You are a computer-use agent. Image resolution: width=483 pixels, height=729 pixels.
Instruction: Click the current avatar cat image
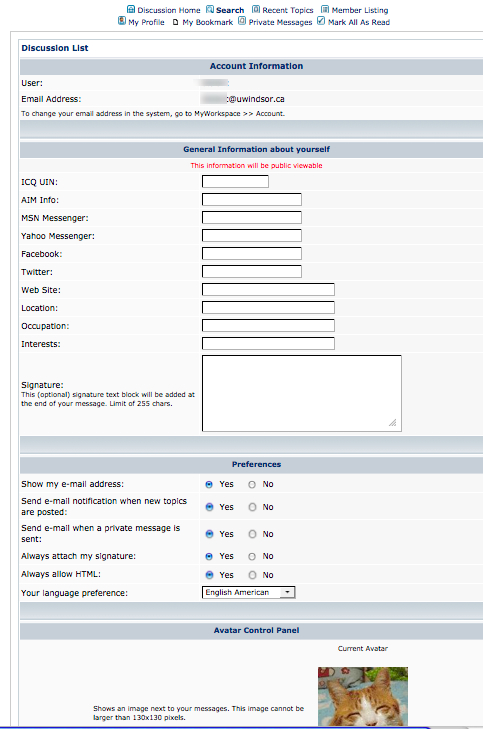pyautogui.click(x=363, y=696)
